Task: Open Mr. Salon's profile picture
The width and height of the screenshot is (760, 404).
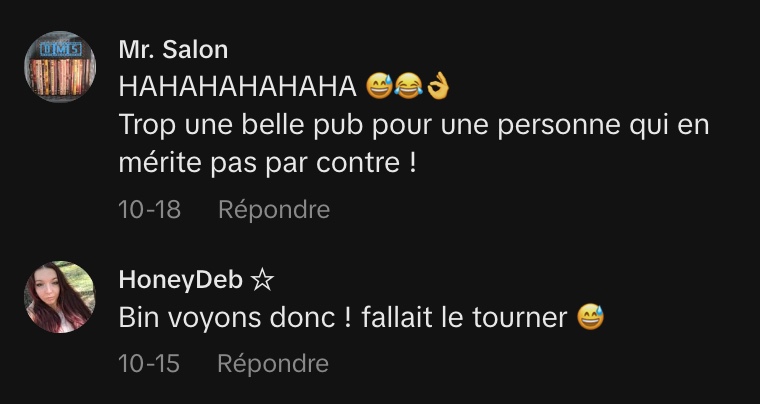Action: coord(60,67)
